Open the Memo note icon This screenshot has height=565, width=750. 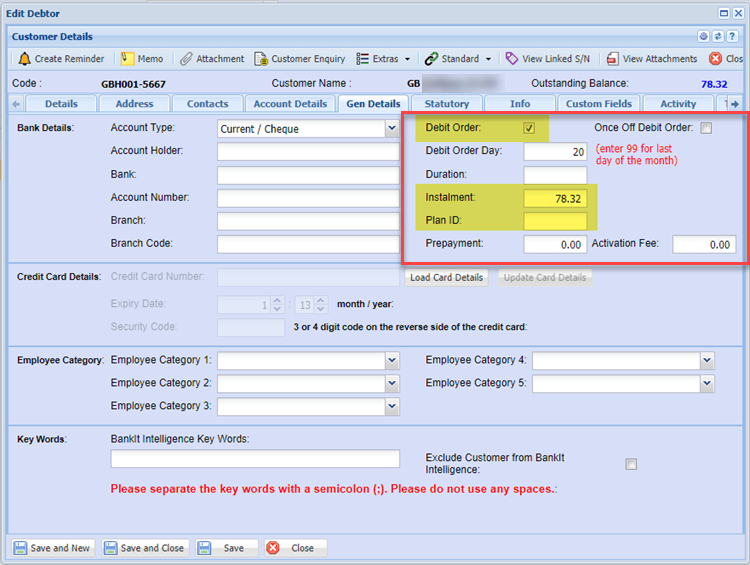(x=128, y=59)
